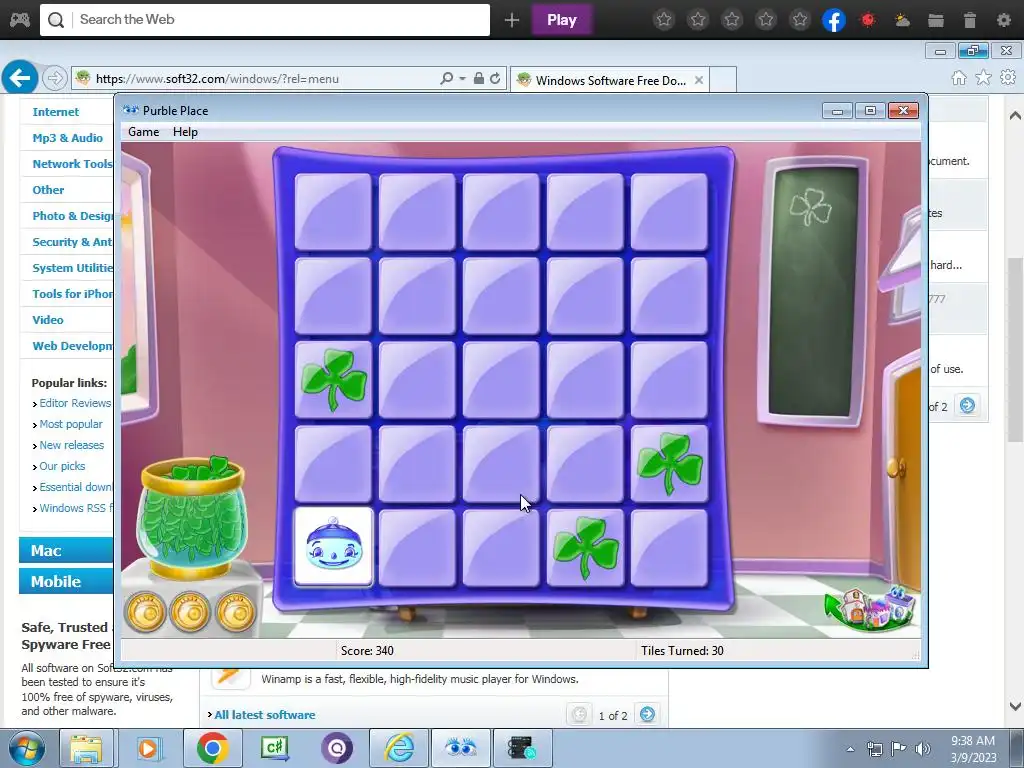Screen dimensions: 1024x768
Task: Click the purple Play button
Action: [562, 20]
